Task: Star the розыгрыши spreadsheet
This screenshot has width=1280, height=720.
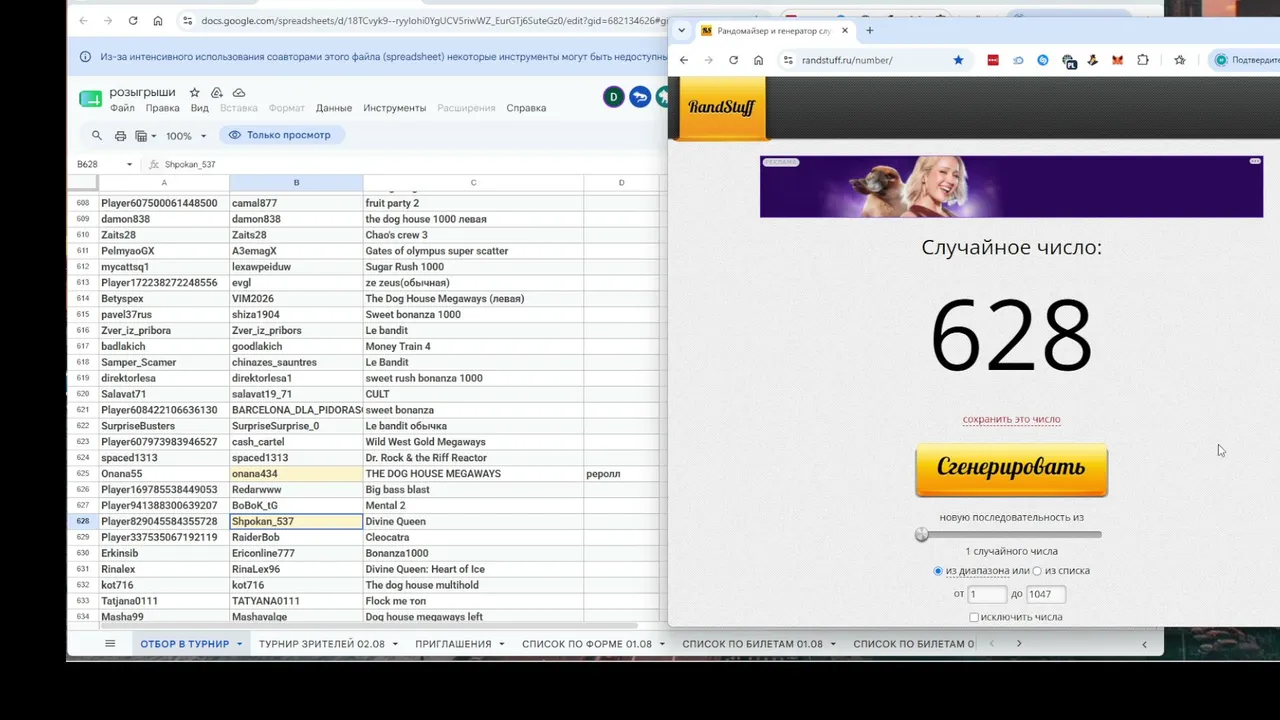Action: point(195,92)
